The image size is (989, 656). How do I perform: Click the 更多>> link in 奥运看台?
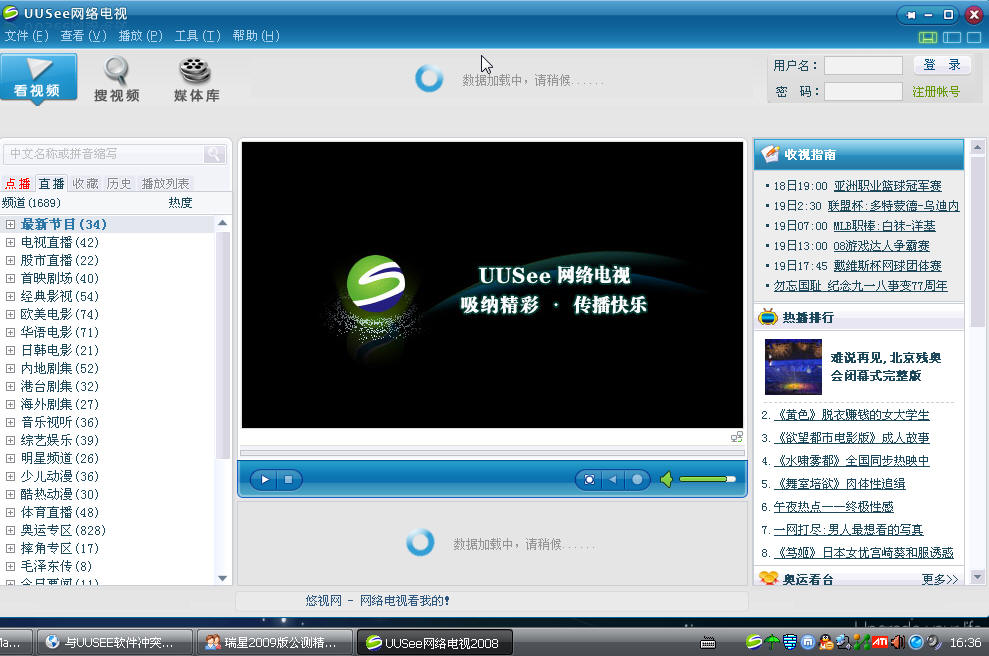(940, 579)
